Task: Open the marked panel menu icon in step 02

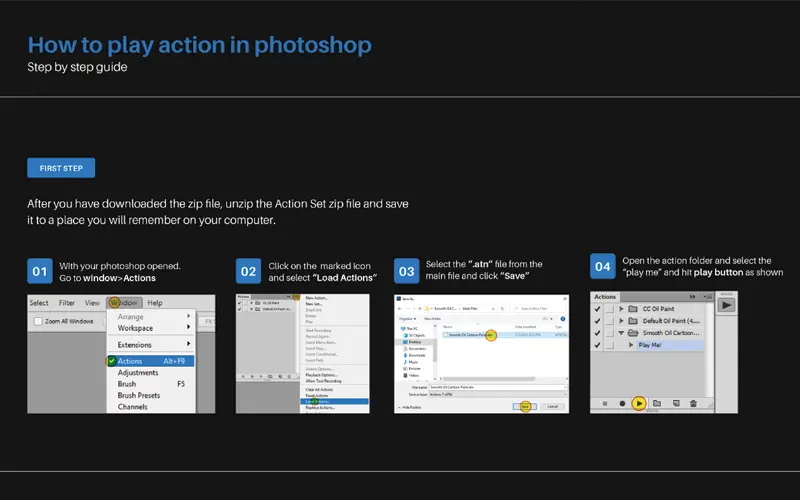Action: coord(296,297)
